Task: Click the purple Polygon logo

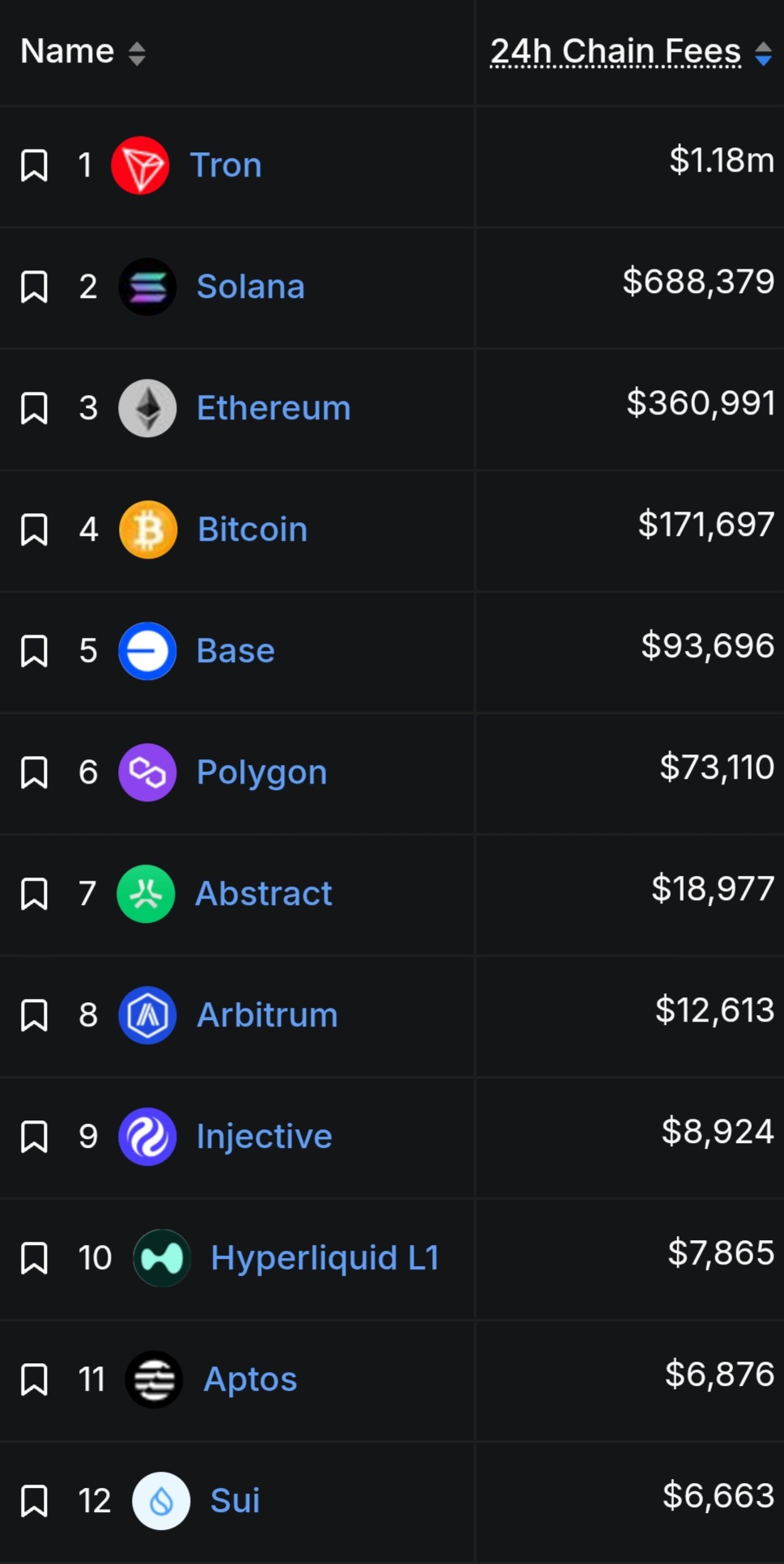Action: pyautogui.click(x=147, y=773)
